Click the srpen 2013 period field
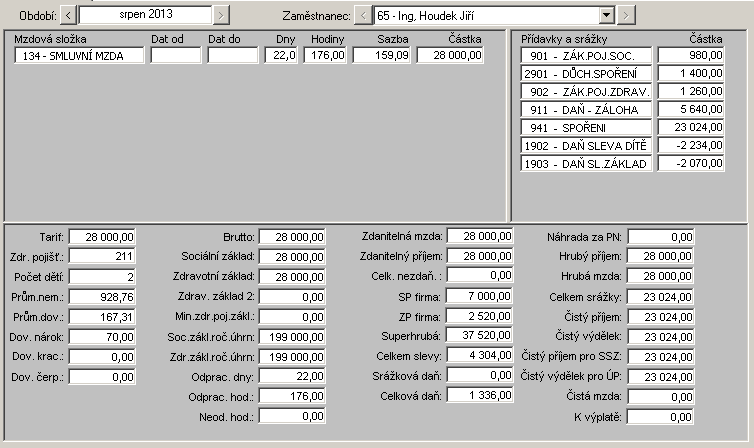Image resolution: width=754 pixels, height=448 pixels. (x=146, y=14)
